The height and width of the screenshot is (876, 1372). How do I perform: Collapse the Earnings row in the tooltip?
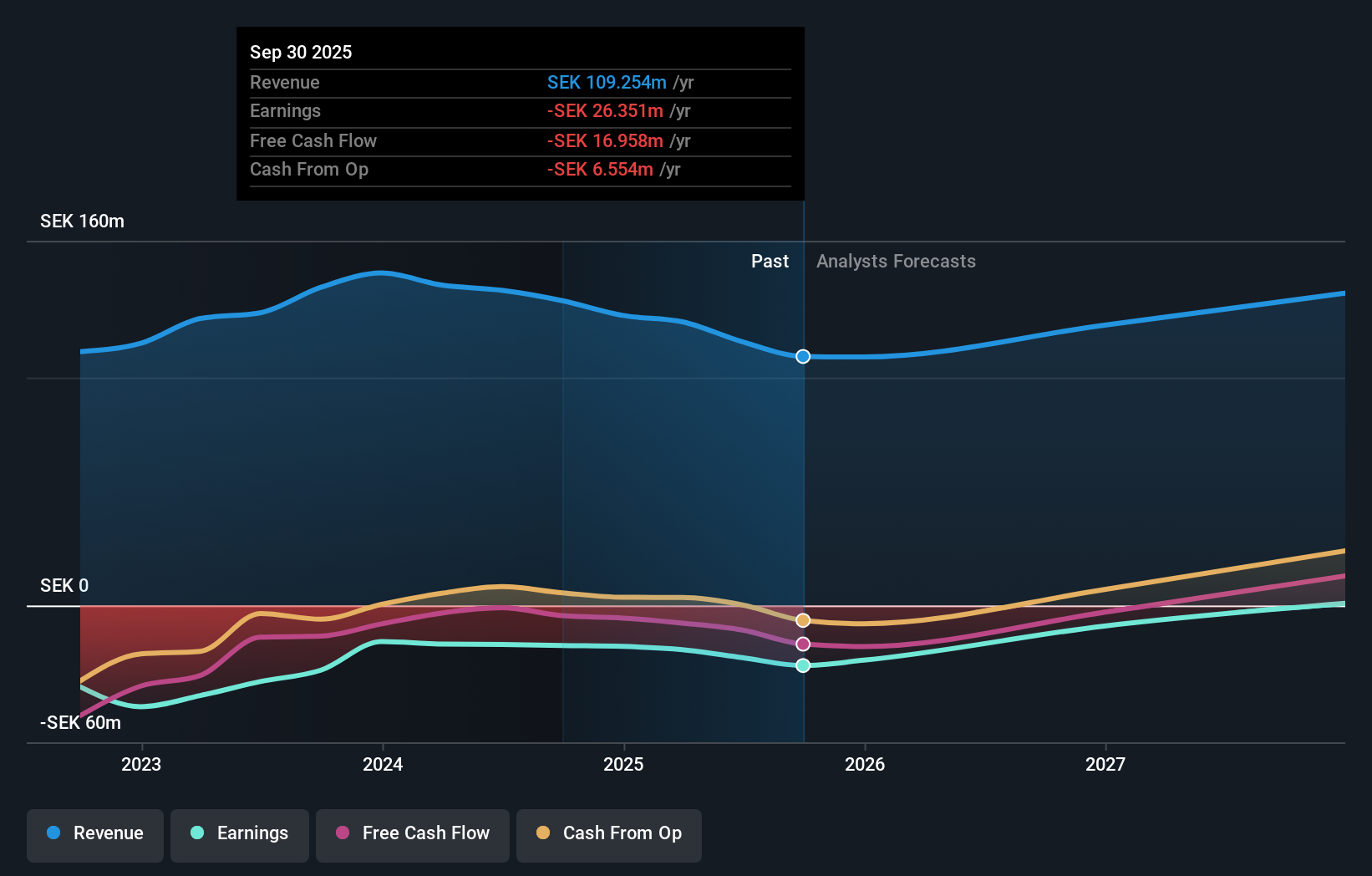[285, 110]
